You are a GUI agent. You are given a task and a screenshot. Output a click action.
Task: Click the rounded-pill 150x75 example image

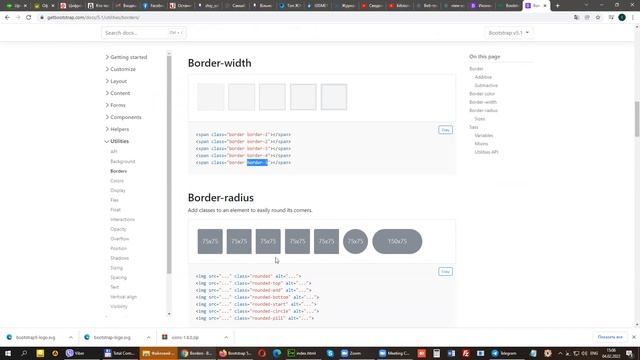[397, 242]
